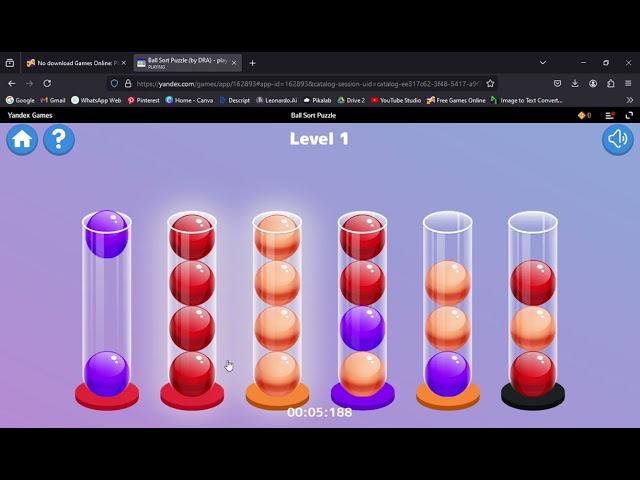Go back to the previous page

(x=11, y=83)
